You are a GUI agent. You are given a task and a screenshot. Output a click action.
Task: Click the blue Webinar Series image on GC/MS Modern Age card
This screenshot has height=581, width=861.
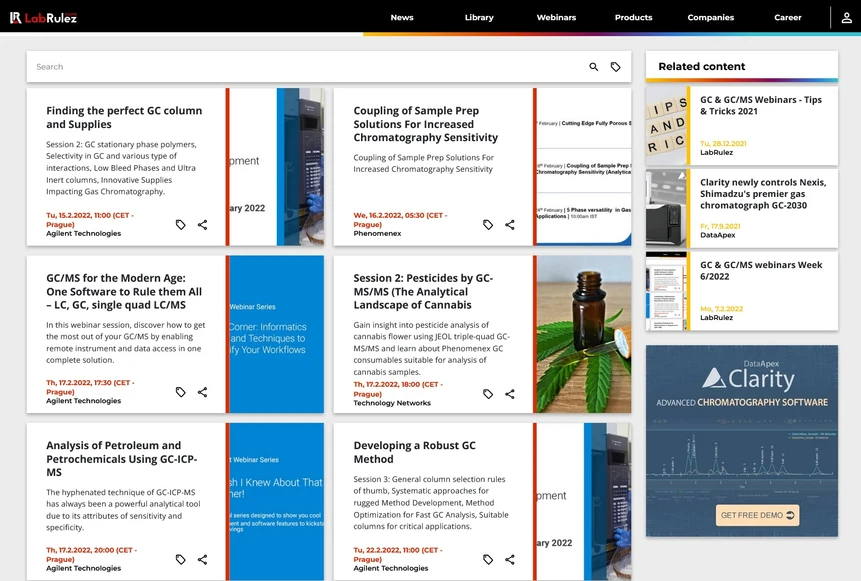[276, 334]
